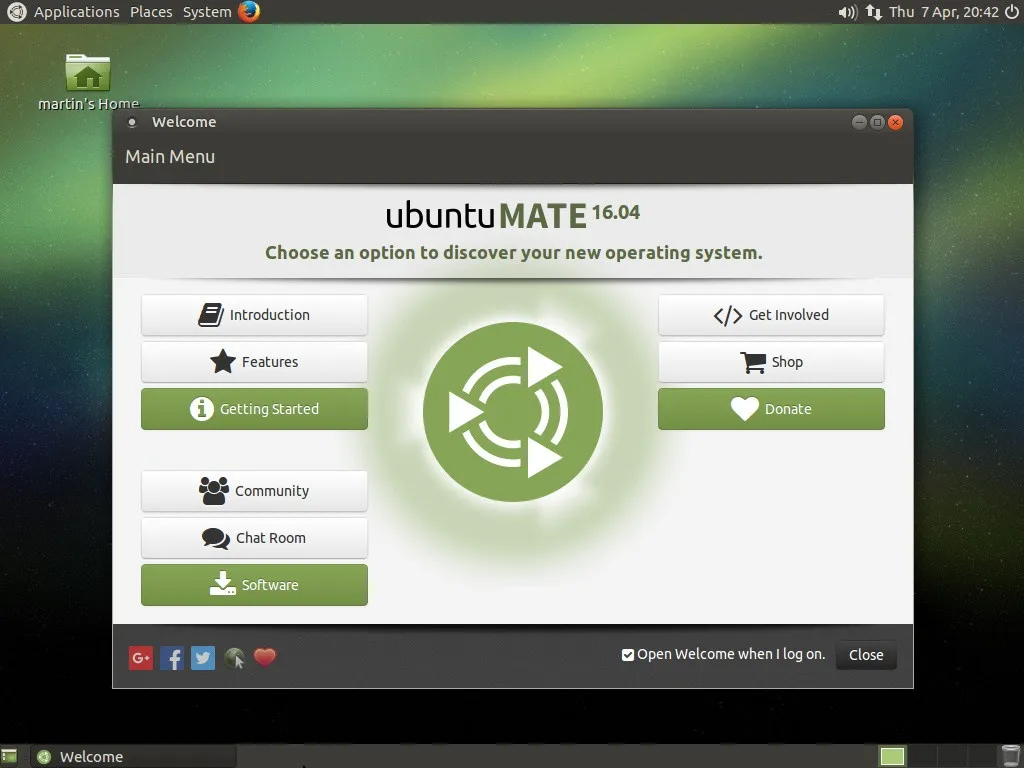Click the volume speaker icon
The width and height of the screenshot is (1024, 768).
pyautogui.click(x=847, y=12)
